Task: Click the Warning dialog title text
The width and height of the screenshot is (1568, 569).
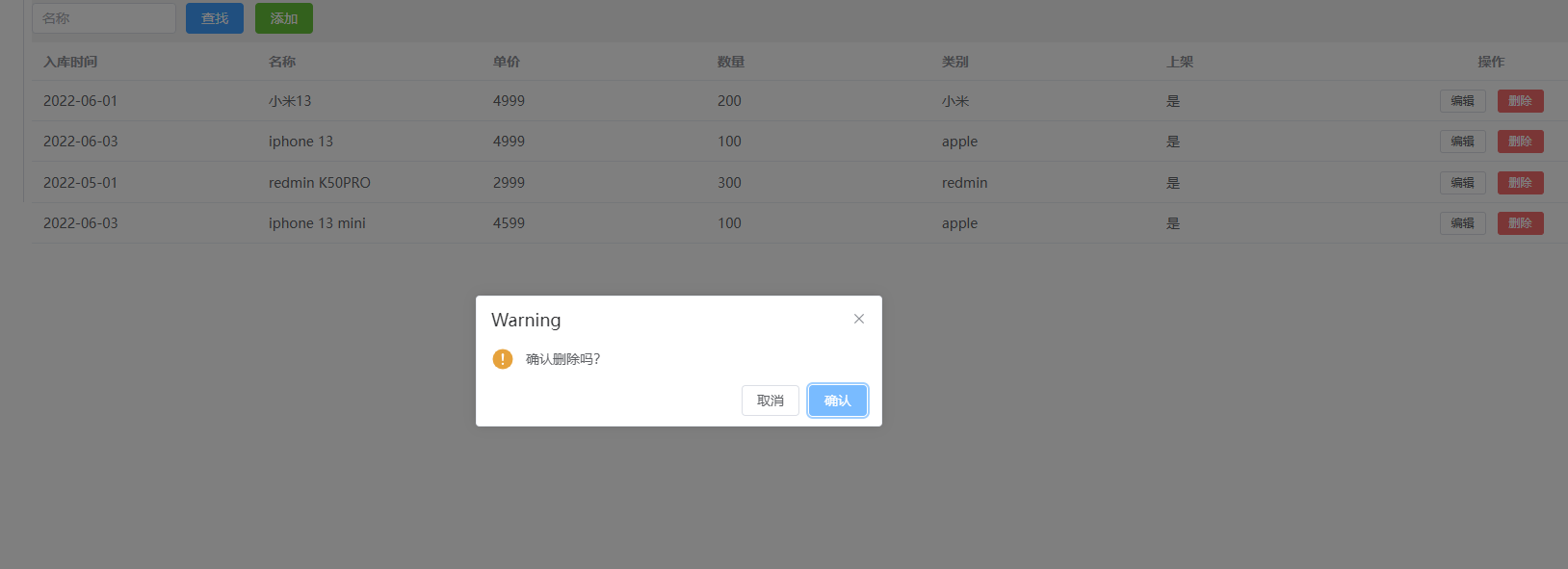Action: coord(526,320)
